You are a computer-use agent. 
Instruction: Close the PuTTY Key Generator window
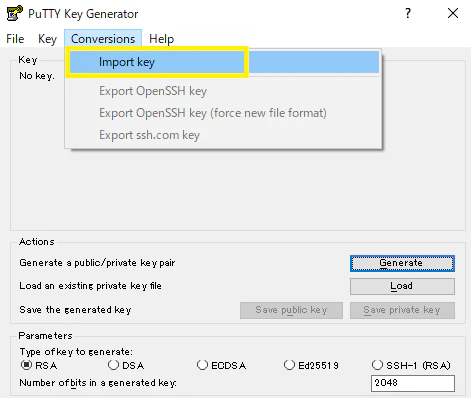point(453,13)
